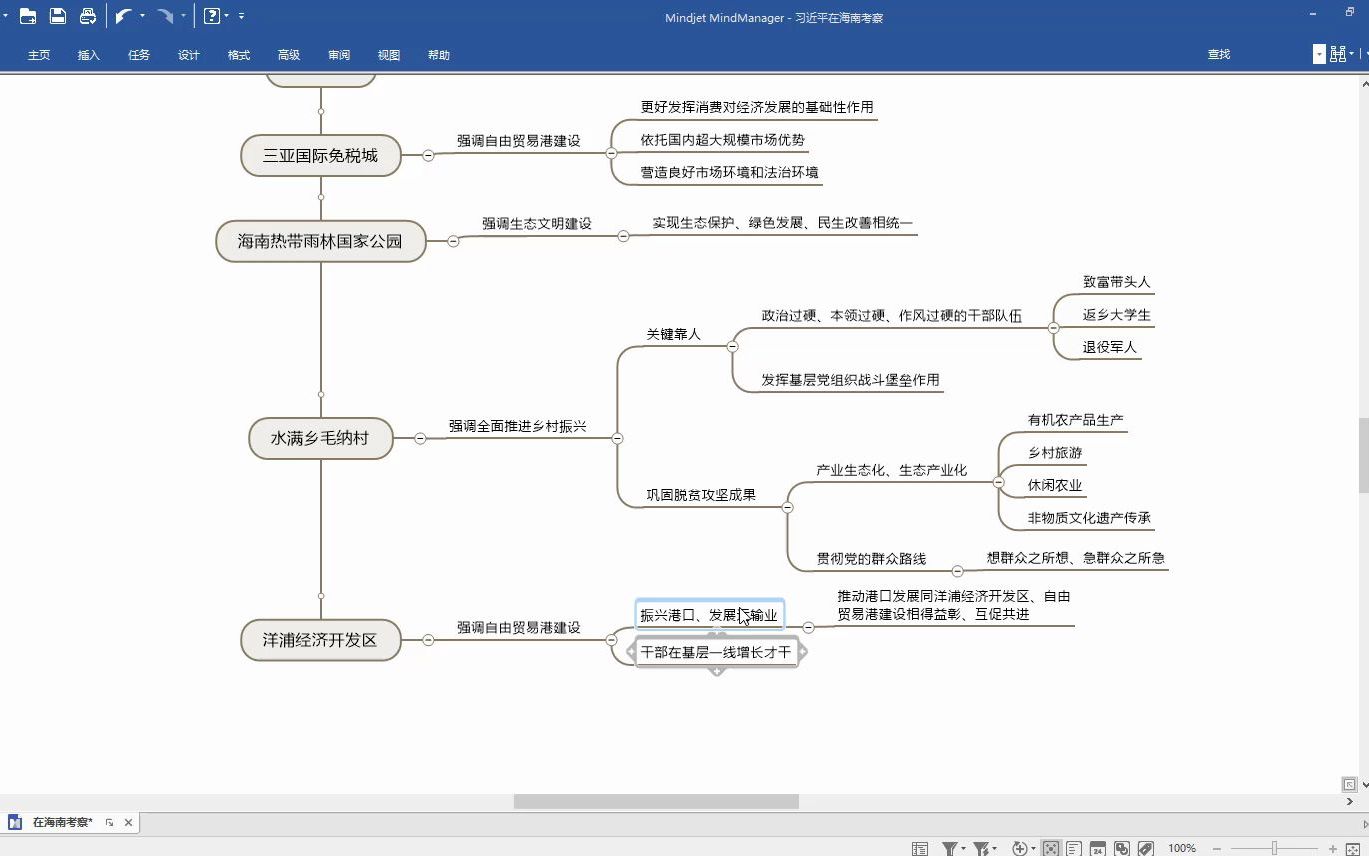Open the Undo history dropdown arrow
Screen dimensions: 1369x856
pos(143,16)
